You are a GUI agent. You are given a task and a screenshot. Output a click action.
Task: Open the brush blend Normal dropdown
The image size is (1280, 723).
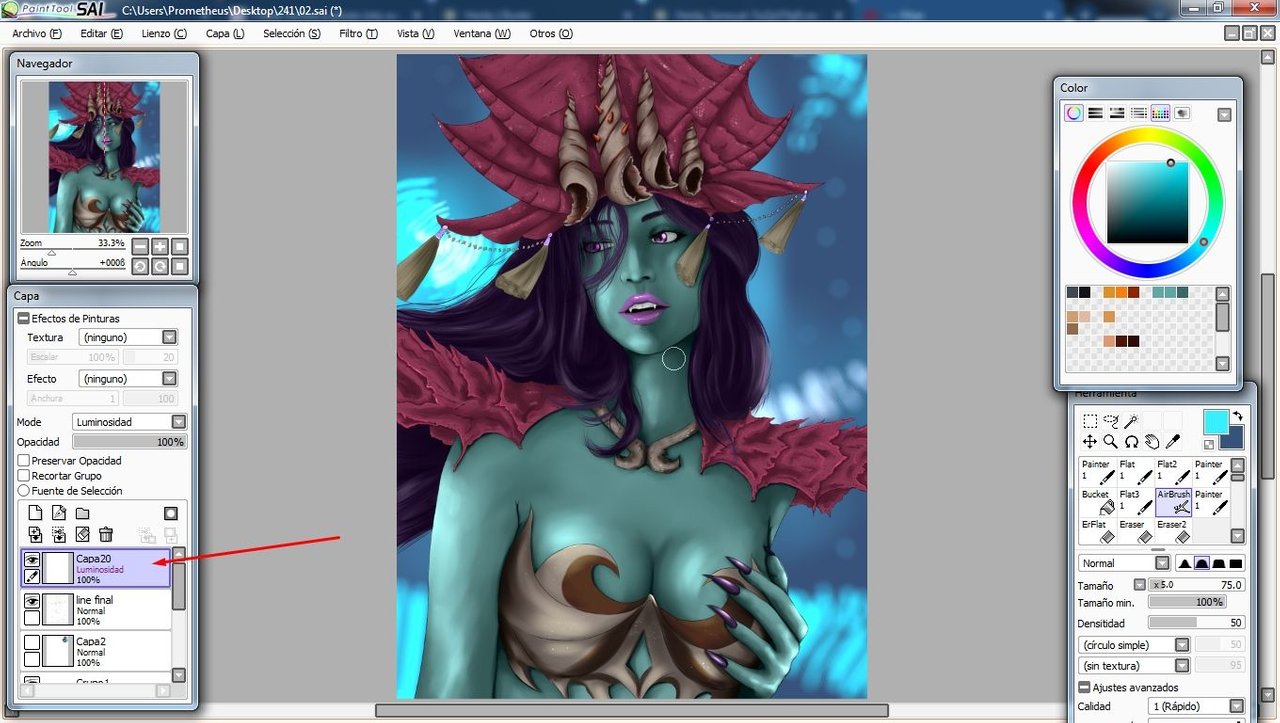pos(1125,563)
